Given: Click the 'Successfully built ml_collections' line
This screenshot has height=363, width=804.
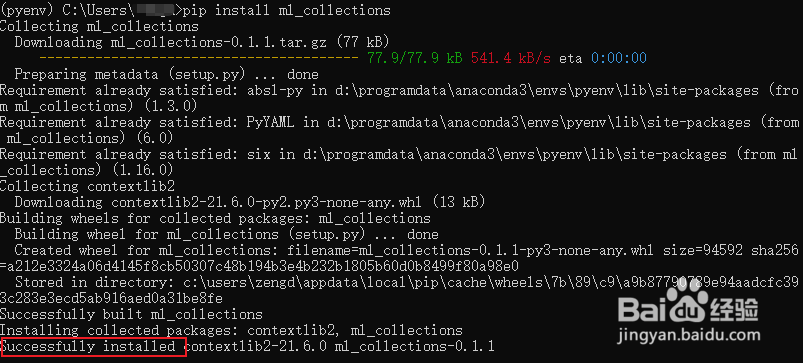Looking at the screenshot, I should point(131,314).
